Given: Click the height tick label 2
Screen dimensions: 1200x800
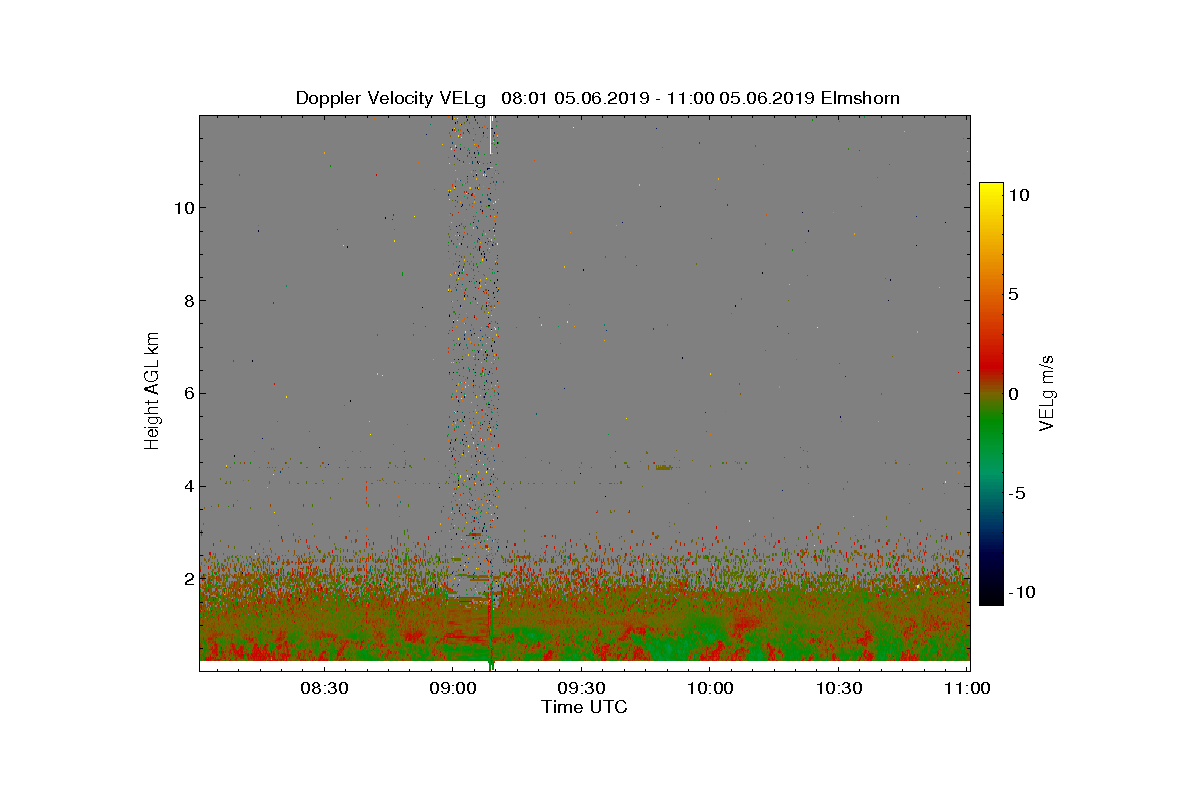Looking at the screenshot, I should point(187,579).
